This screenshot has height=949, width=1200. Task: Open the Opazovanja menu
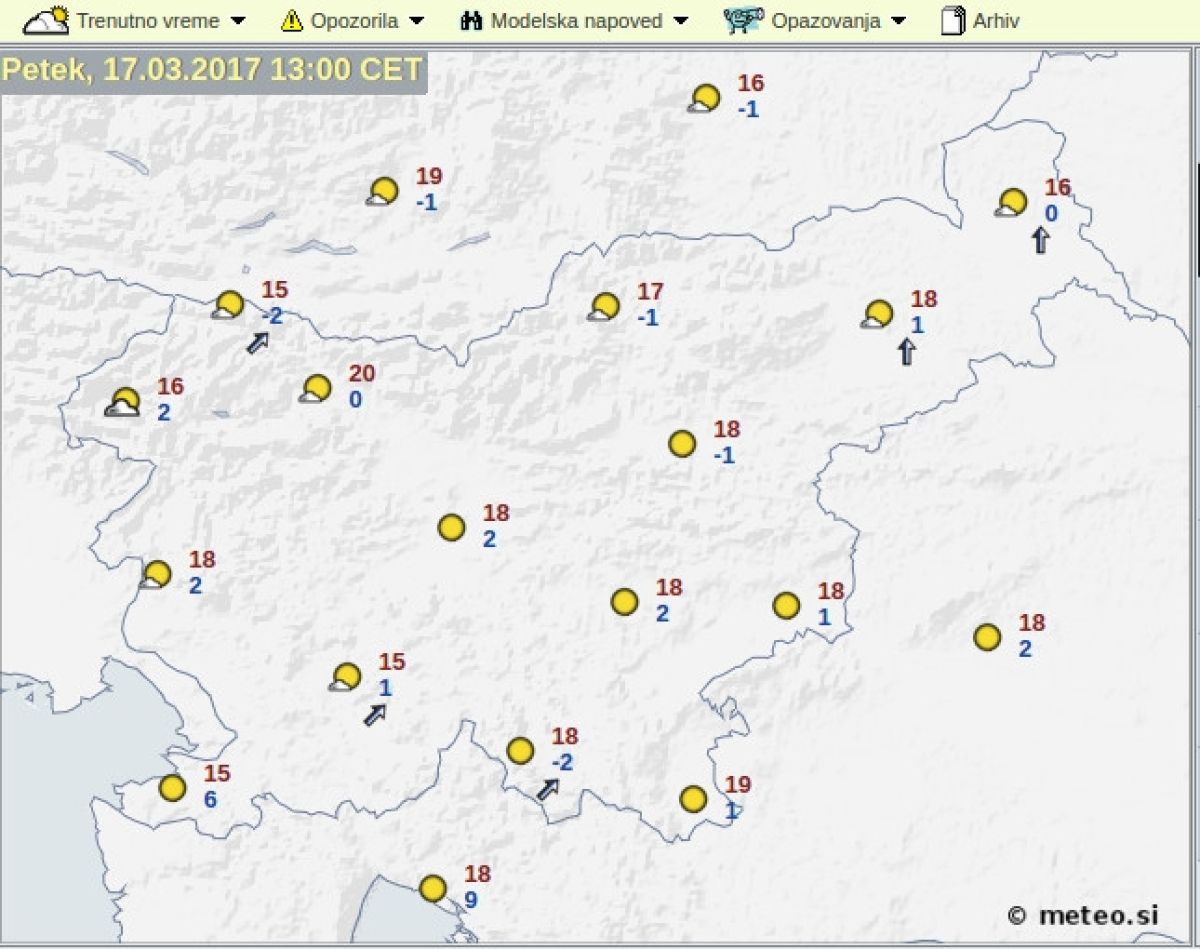point(825,21)
